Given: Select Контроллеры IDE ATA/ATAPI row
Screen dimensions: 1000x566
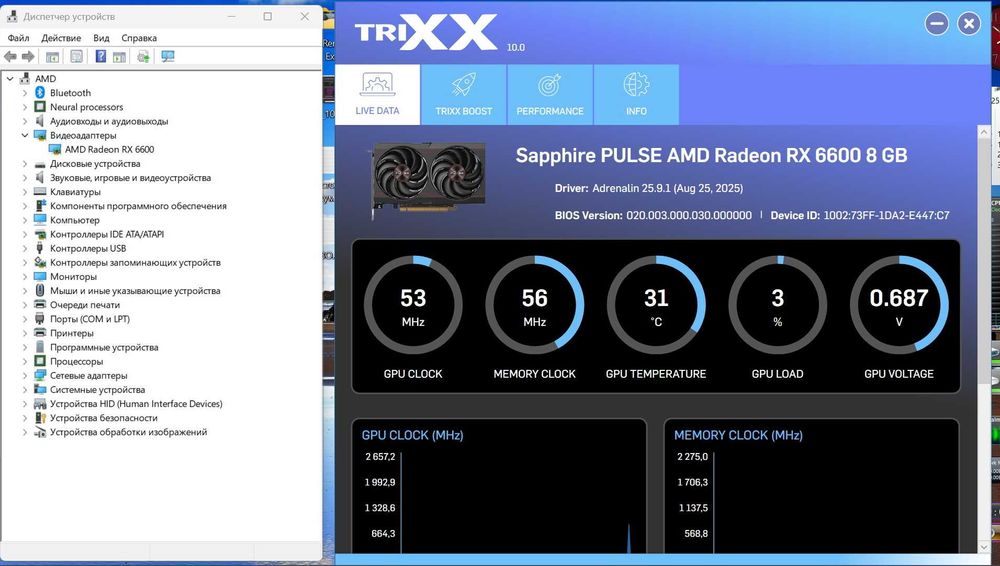Looking at the screenshot, I should point(107,234).
